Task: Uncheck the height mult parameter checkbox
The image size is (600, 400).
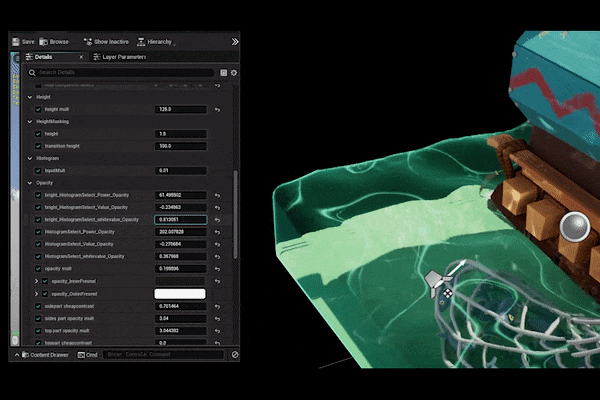Action: [39, 109]
